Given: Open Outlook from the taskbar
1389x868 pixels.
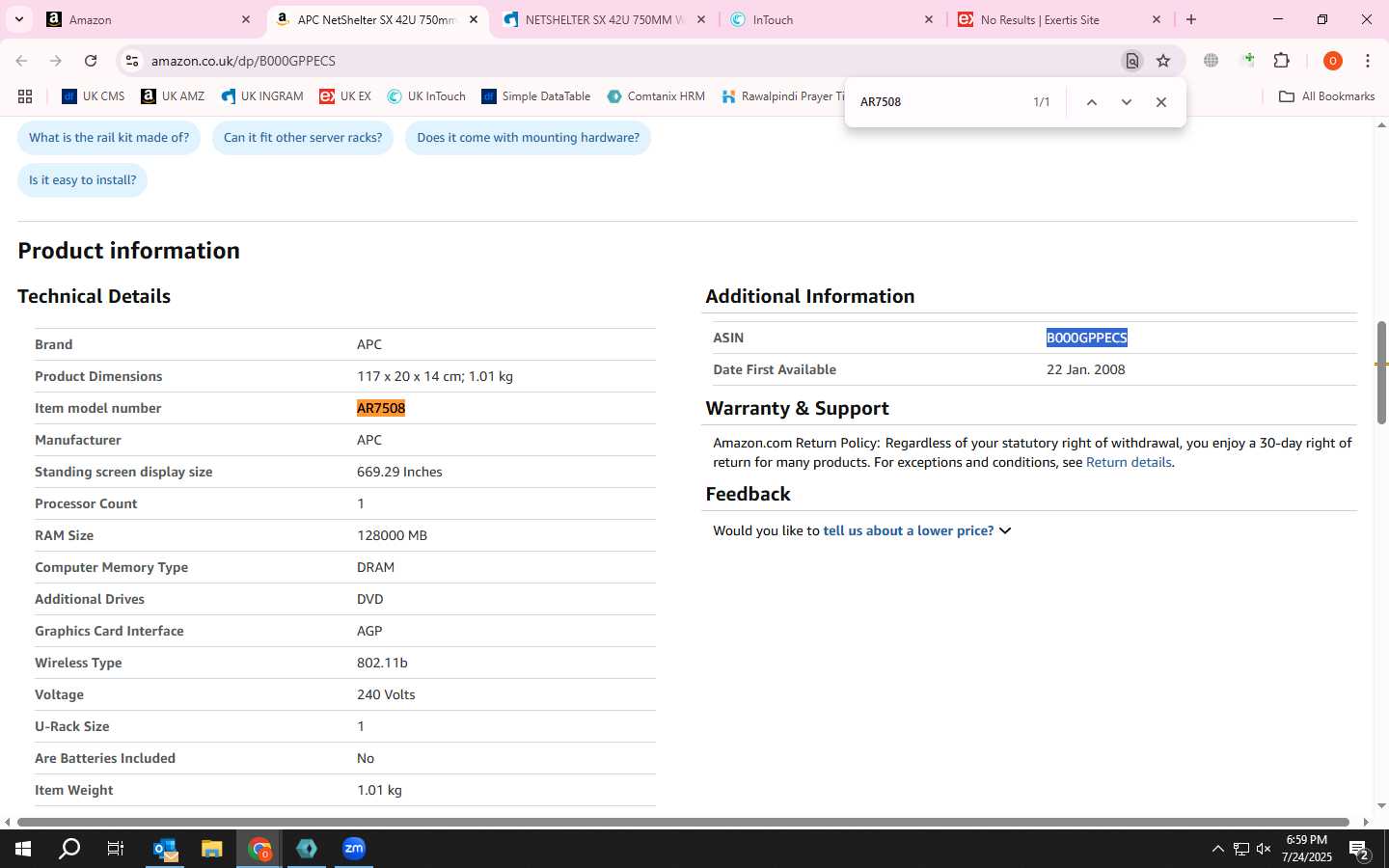Looking at the screenshot, I should [x=165, y=849].
